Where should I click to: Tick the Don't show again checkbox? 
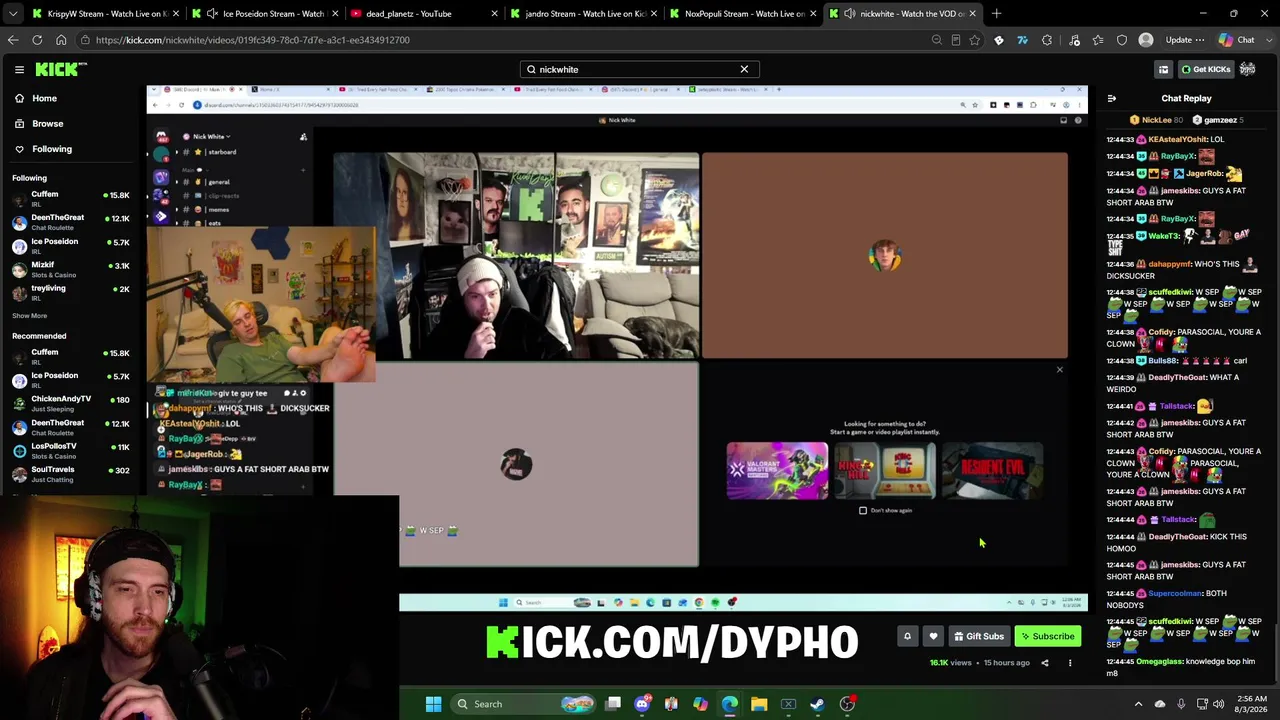863,510
